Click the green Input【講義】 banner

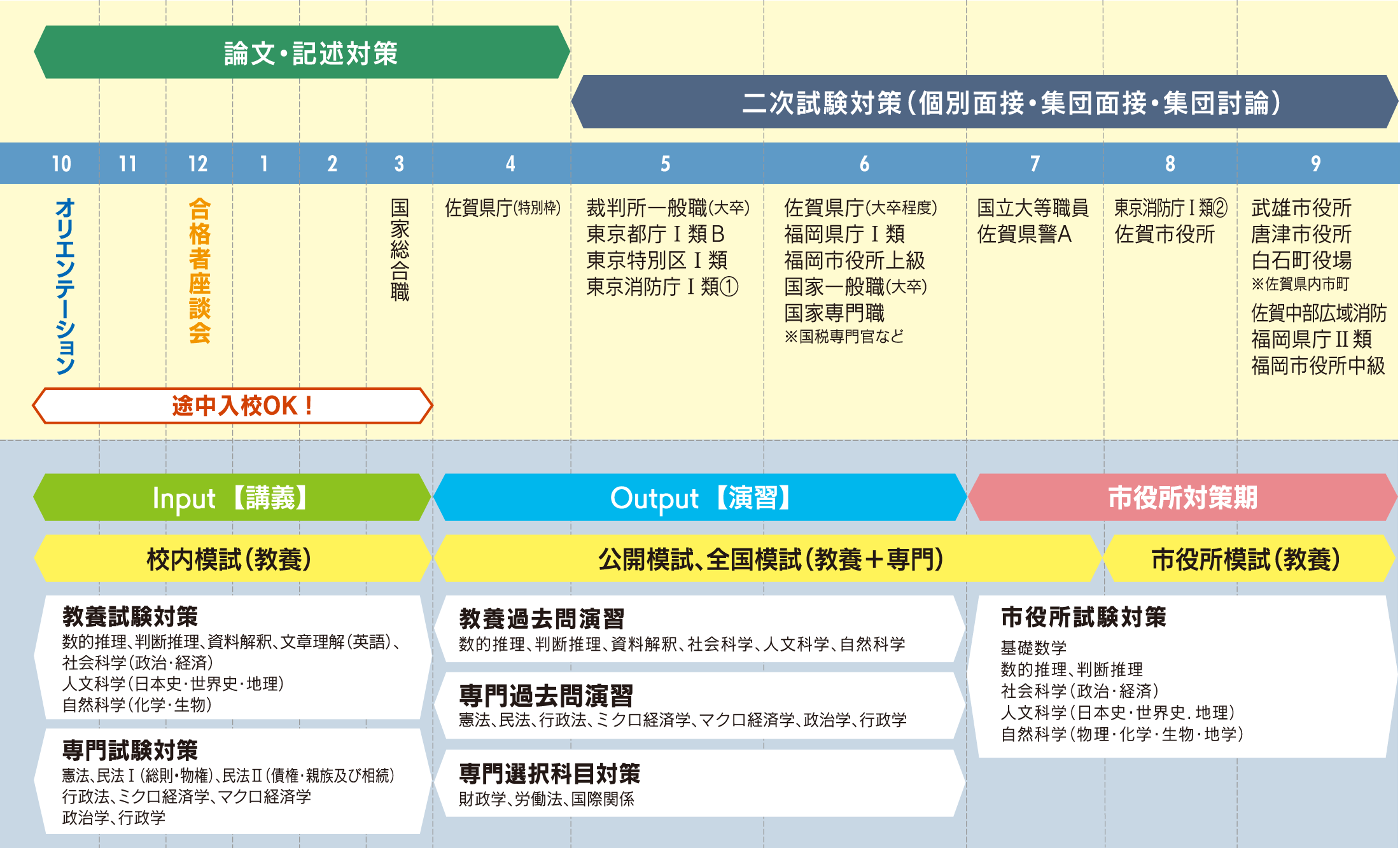(232, 497)
